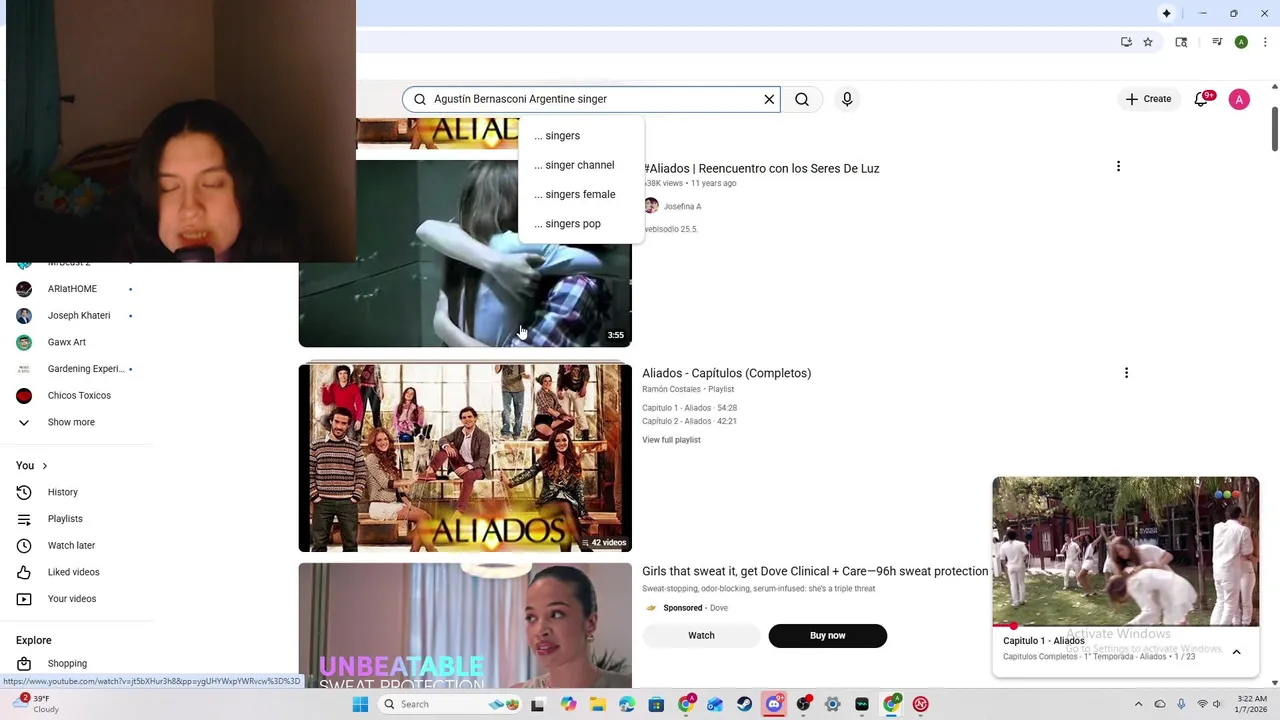The image size is (1280, 720).
Task: Open Watch later in sidebar
Action: point(72,545)
